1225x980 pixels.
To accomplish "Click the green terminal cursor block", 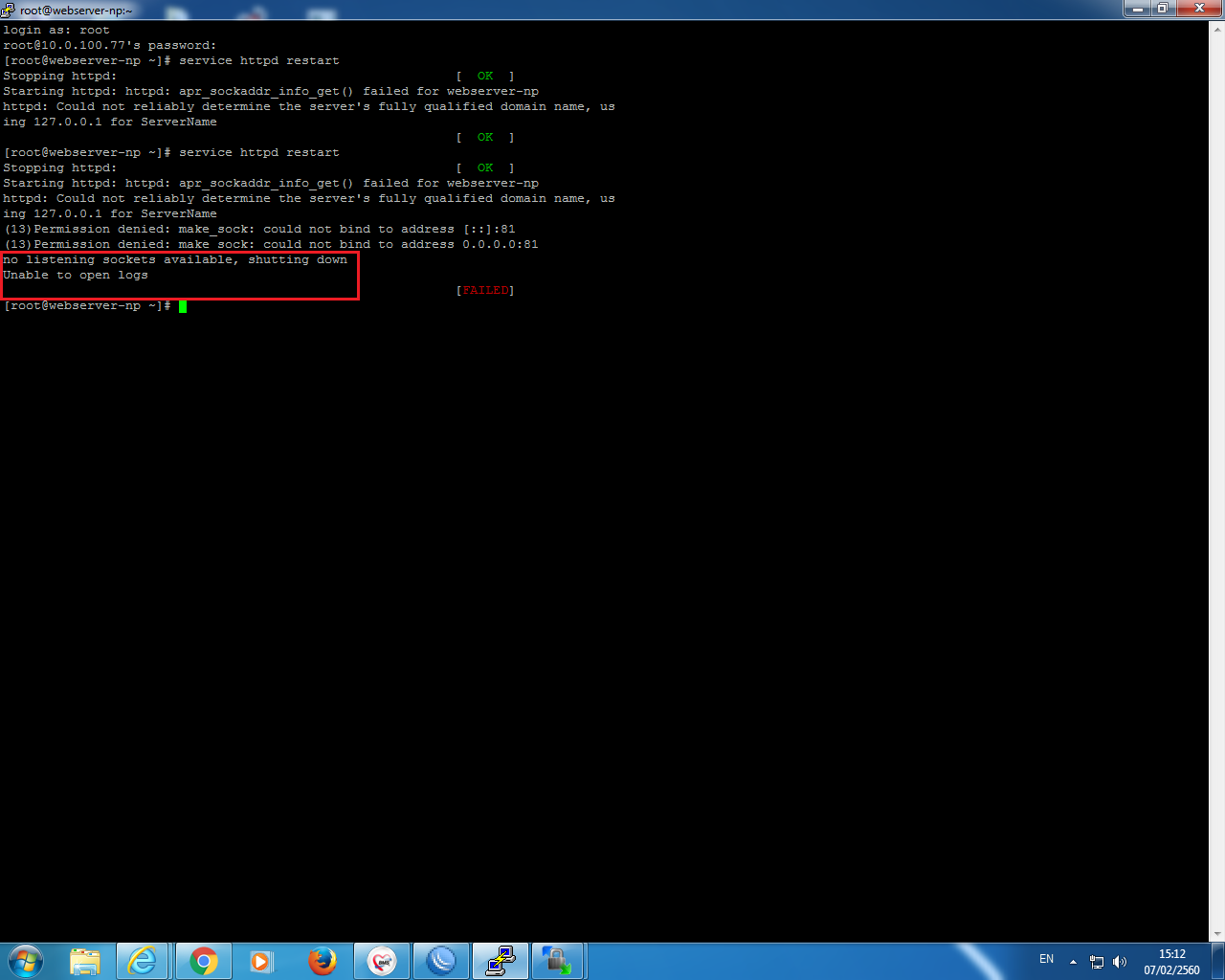I will pos(183,306).
